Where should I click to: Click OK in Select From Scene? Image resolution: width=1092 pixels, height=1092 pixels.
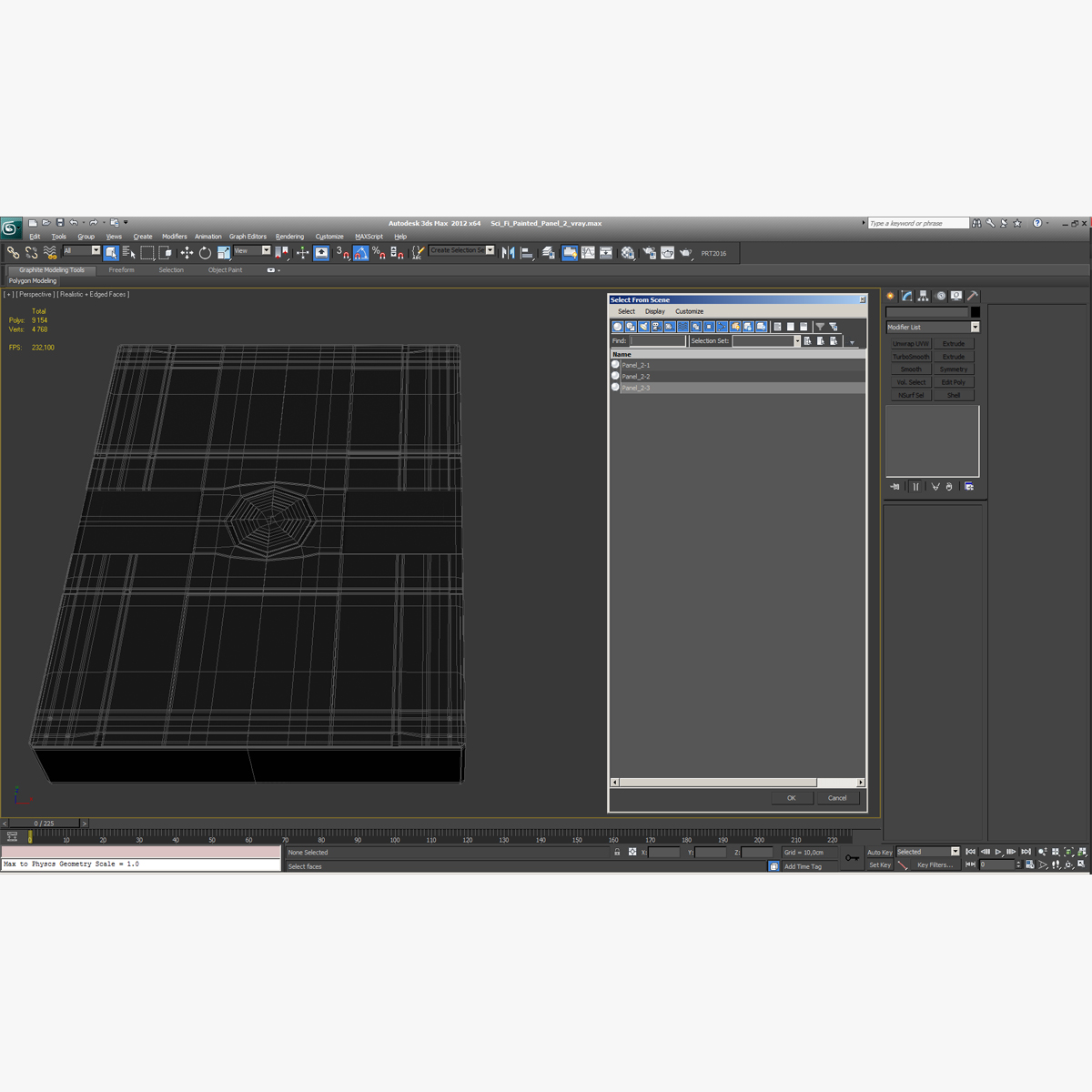point(792,798)
